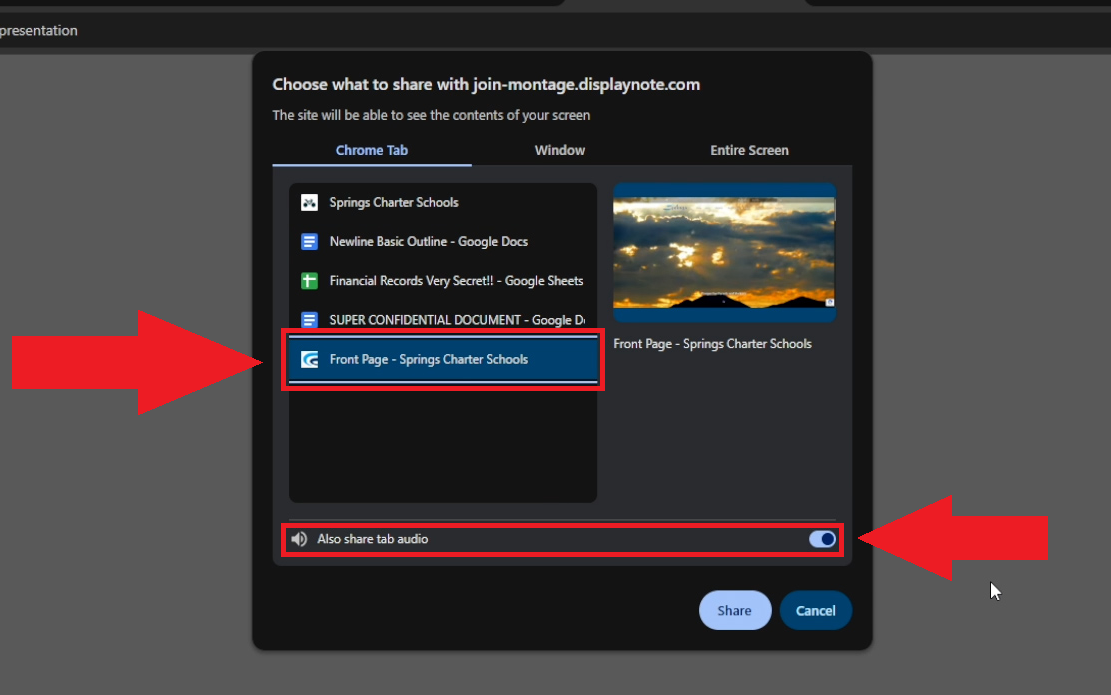
Task: Click the Newline Basic Outline Docs icon
Action: coord(309,242)
